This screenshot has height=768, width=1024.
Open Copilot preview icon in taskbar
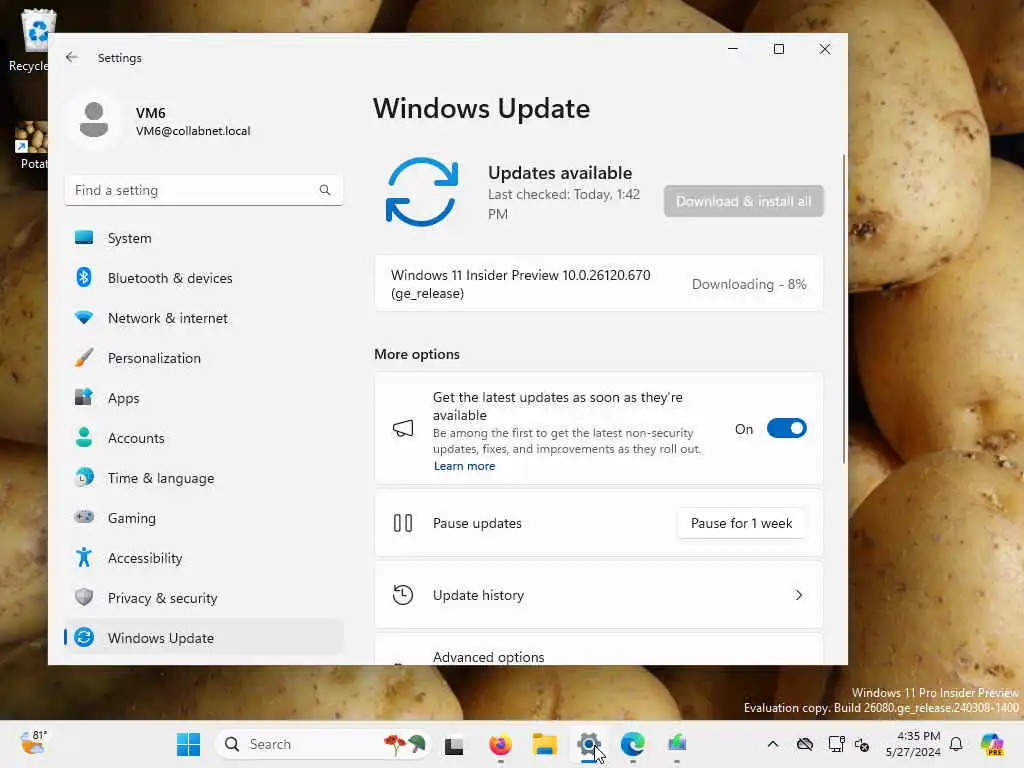[992, 744]
